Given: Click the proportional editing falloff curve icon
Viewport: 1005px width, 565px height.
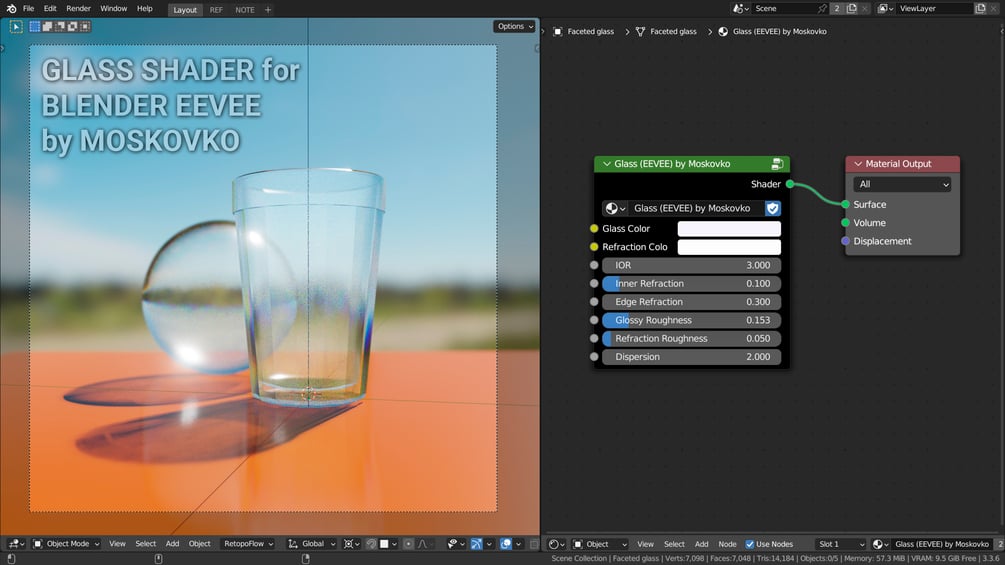Looking at the screenshot, I should (x=422, y=544).
